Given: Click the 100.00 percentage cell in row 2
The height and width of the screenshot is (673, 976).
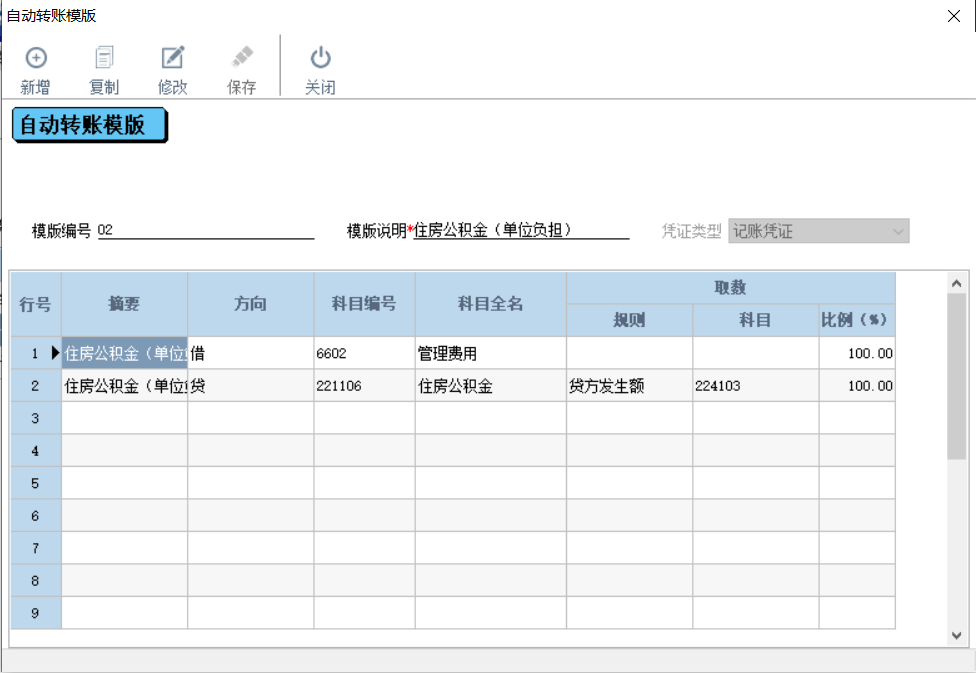Looking at the screenshot, I should point(857,386).
